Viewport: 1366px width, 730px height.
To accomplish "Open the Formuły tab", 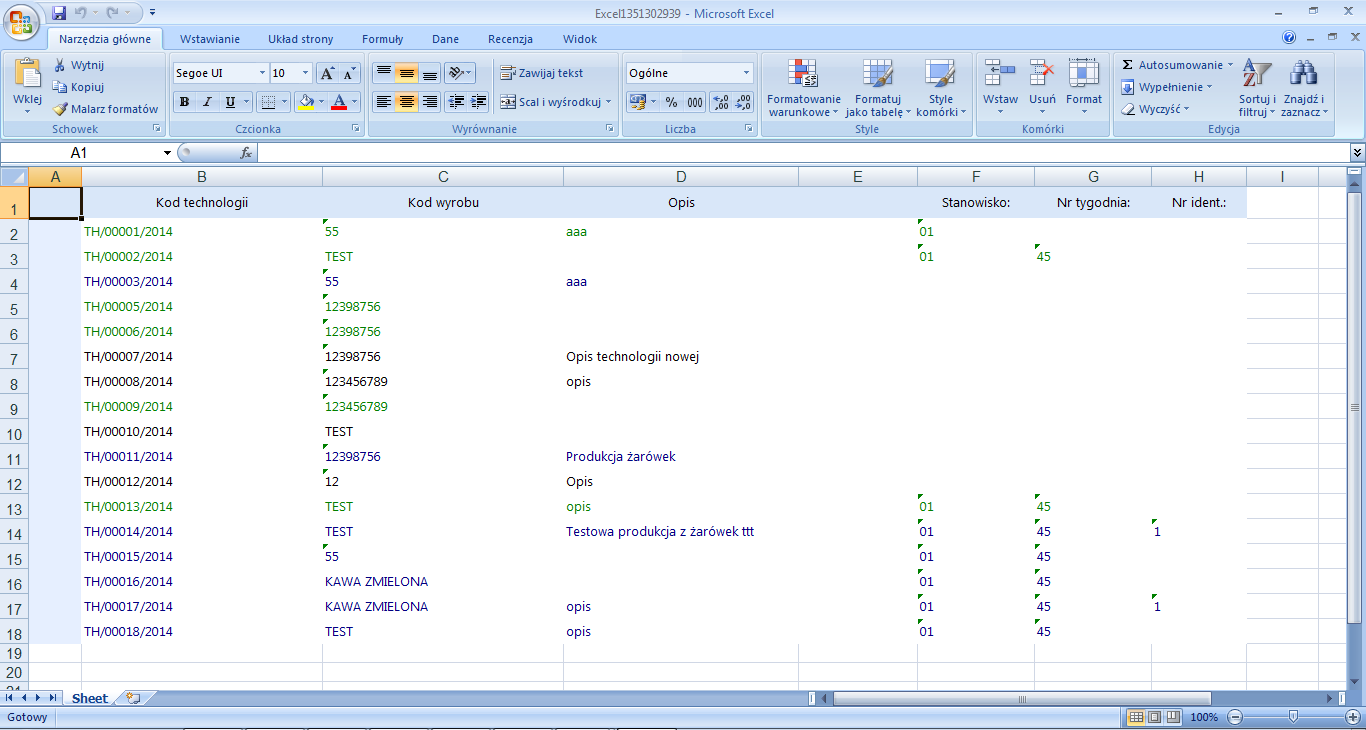I will click(382, 39).
